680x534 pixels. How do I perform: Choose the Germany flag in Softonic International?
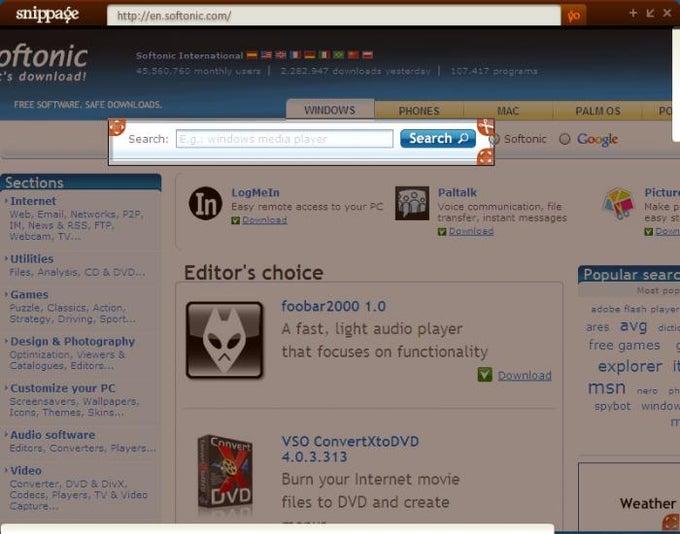pos(310,55)
